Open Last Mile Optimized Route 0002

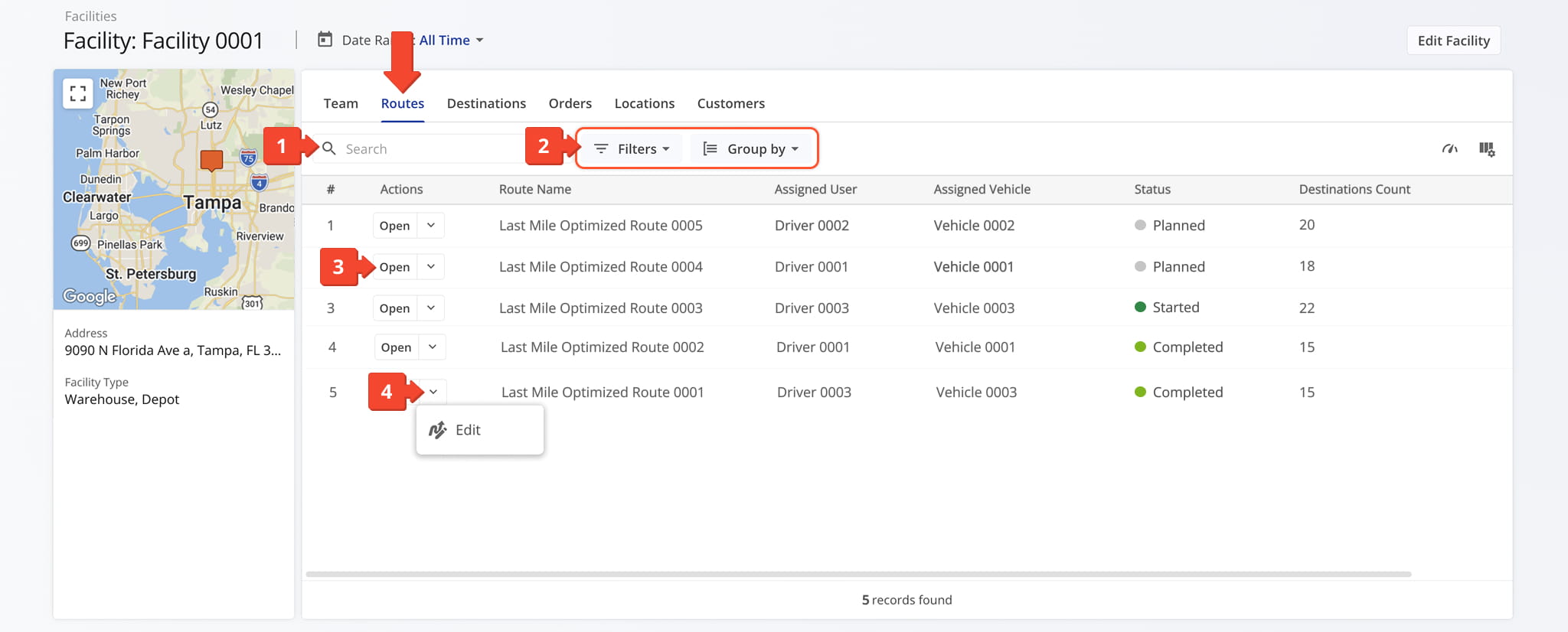(x=396, y=347)
